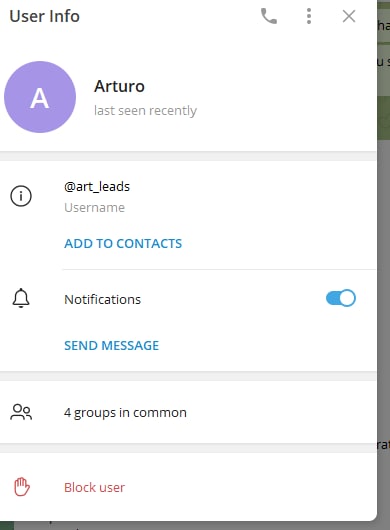Copy the @art_leads username

(x=97, y=187)
